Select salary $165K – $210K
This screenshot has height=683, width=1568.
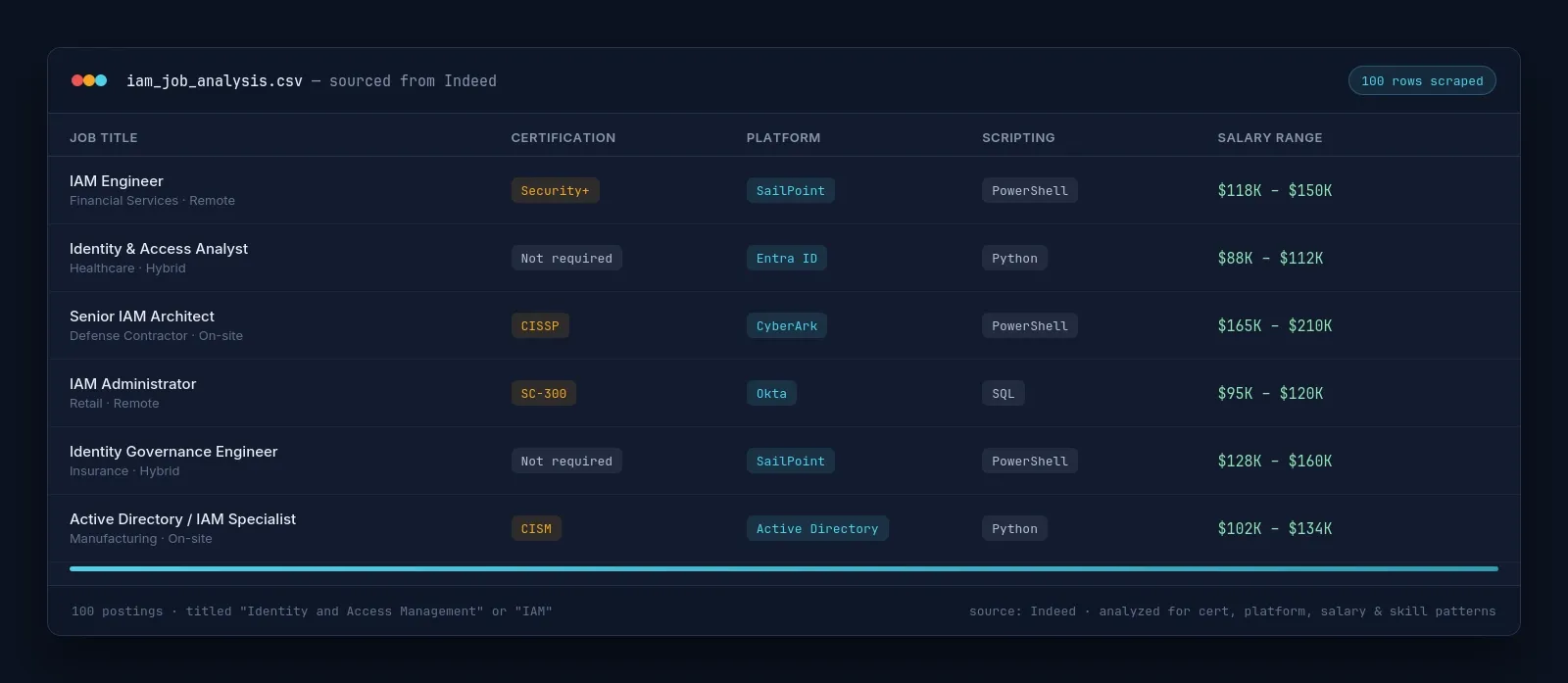1275,326
